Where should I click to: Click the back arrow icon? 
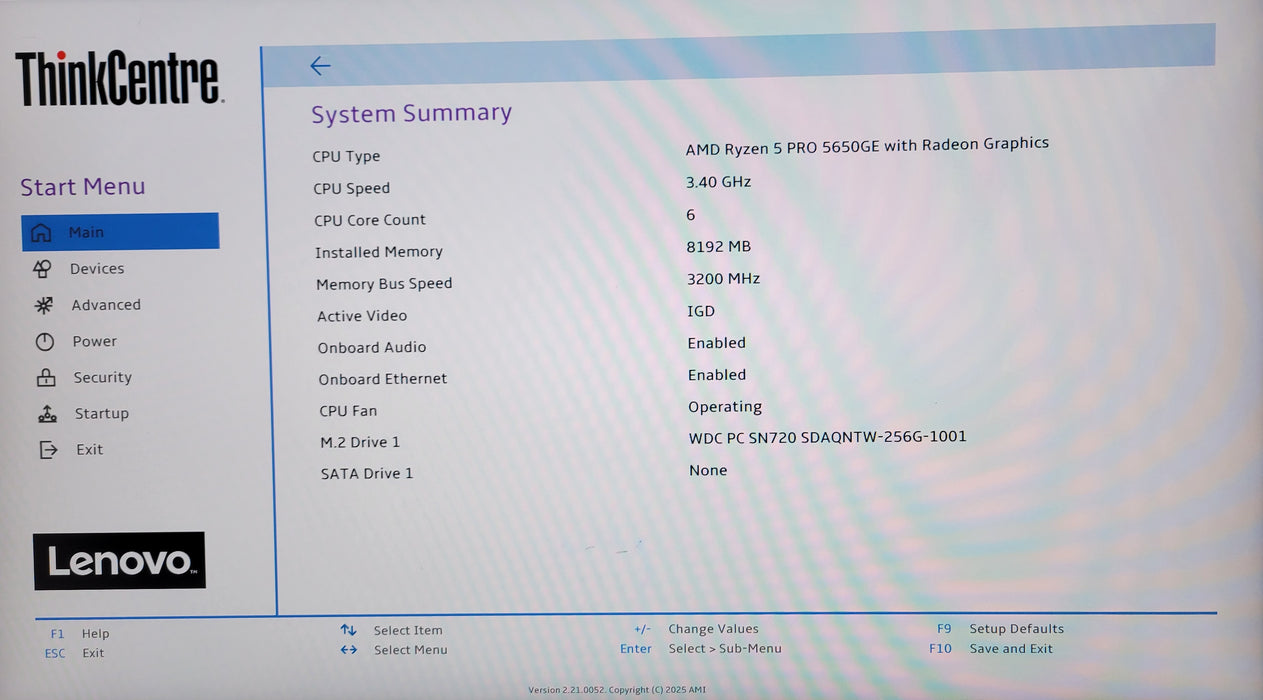coord(320,66)
